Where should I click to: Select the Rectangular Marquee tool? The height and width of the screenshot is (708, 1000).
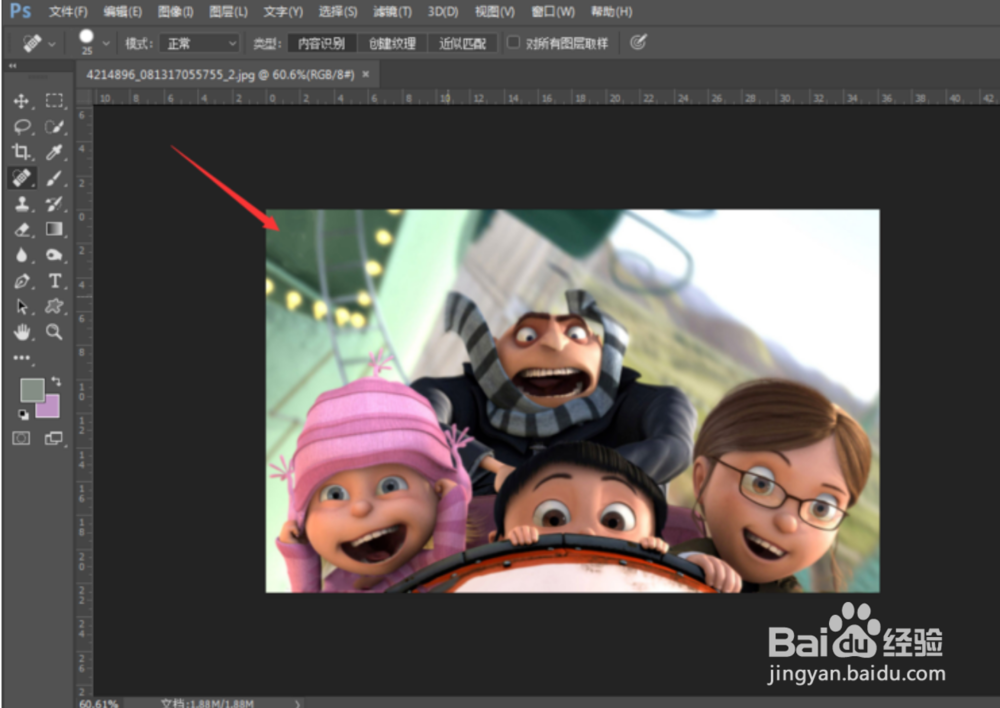[54, 101]
